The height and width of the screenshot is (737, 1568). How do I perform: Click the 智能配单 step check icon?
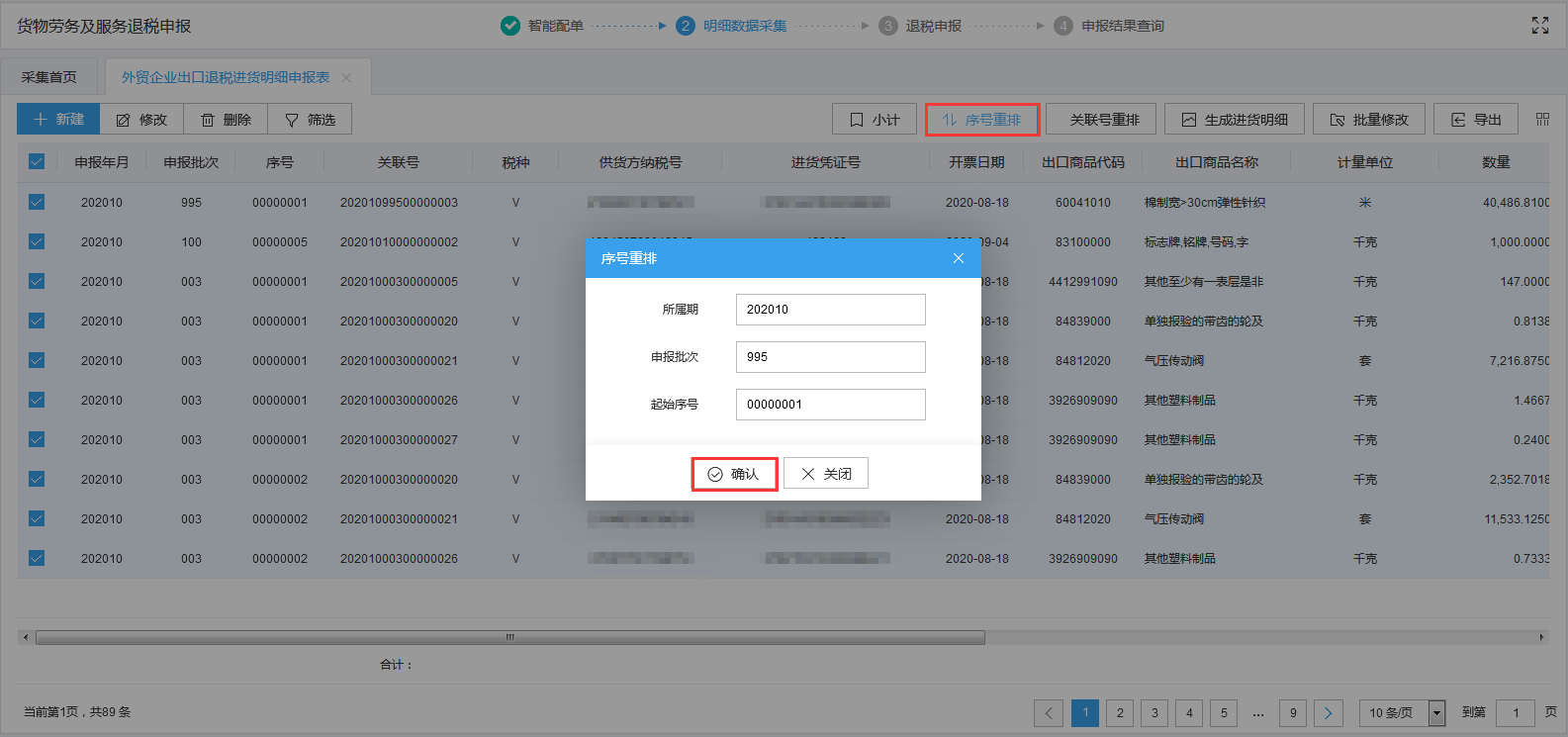click(x=510, y=26)
